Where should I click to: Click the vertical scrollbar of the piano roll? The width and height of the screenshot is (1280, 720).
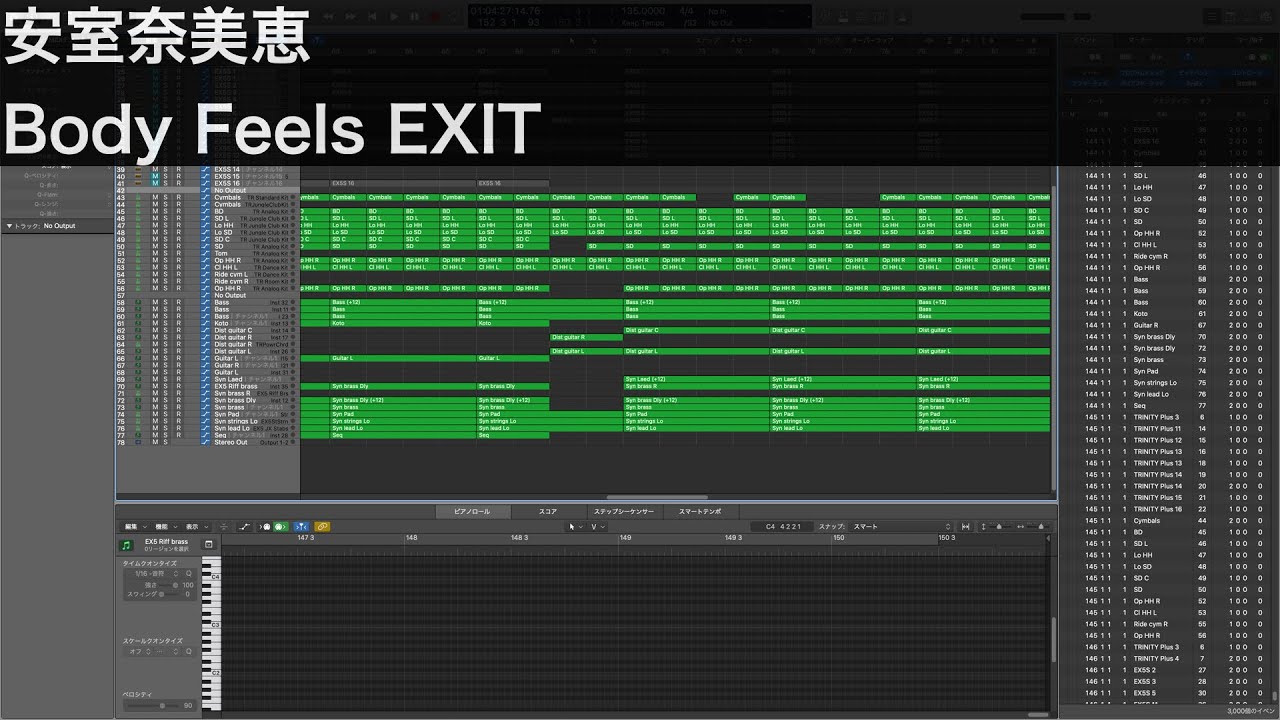tap(1053, 640)
